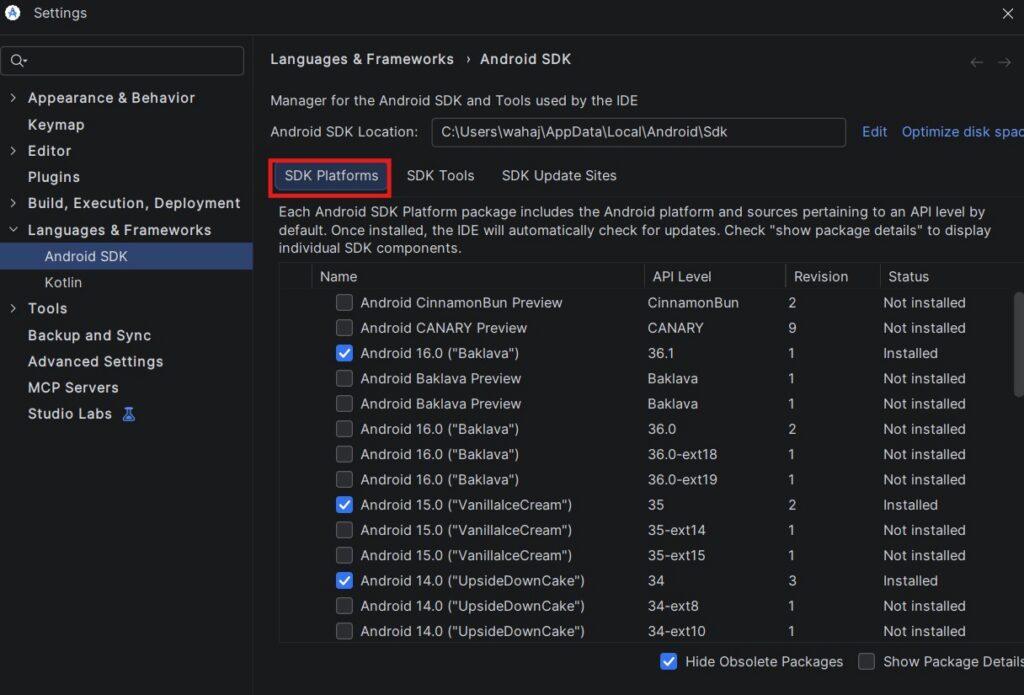Toggle Hide Obsolete Packages checkbox
This screenshot has height=695, width=1024.
click(669, 661)
